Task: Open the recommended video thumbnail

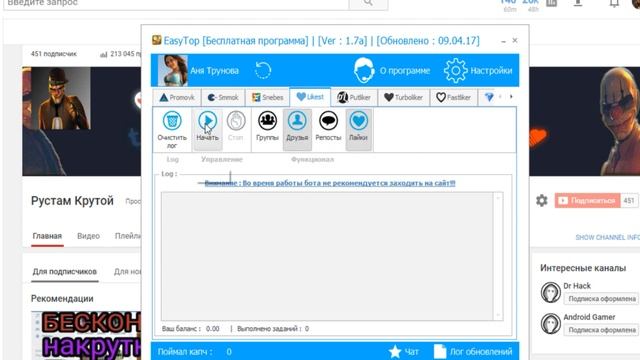Action: (x=86, y=336)
